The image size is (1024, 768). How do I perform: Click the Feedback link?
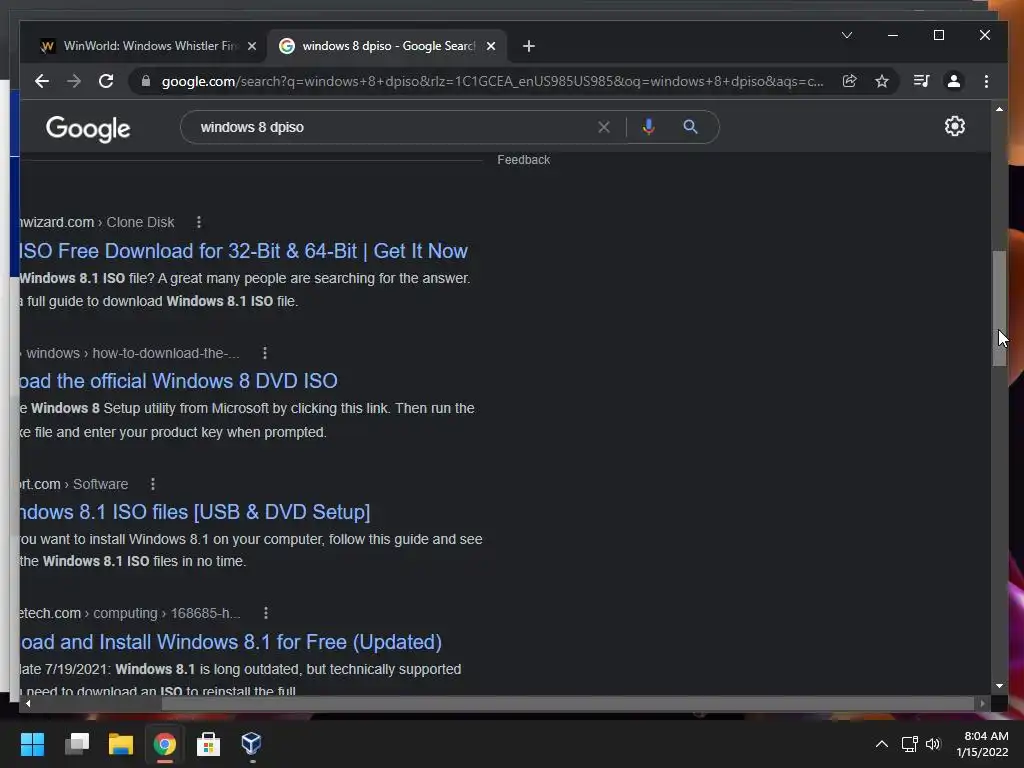coord(524,160)
